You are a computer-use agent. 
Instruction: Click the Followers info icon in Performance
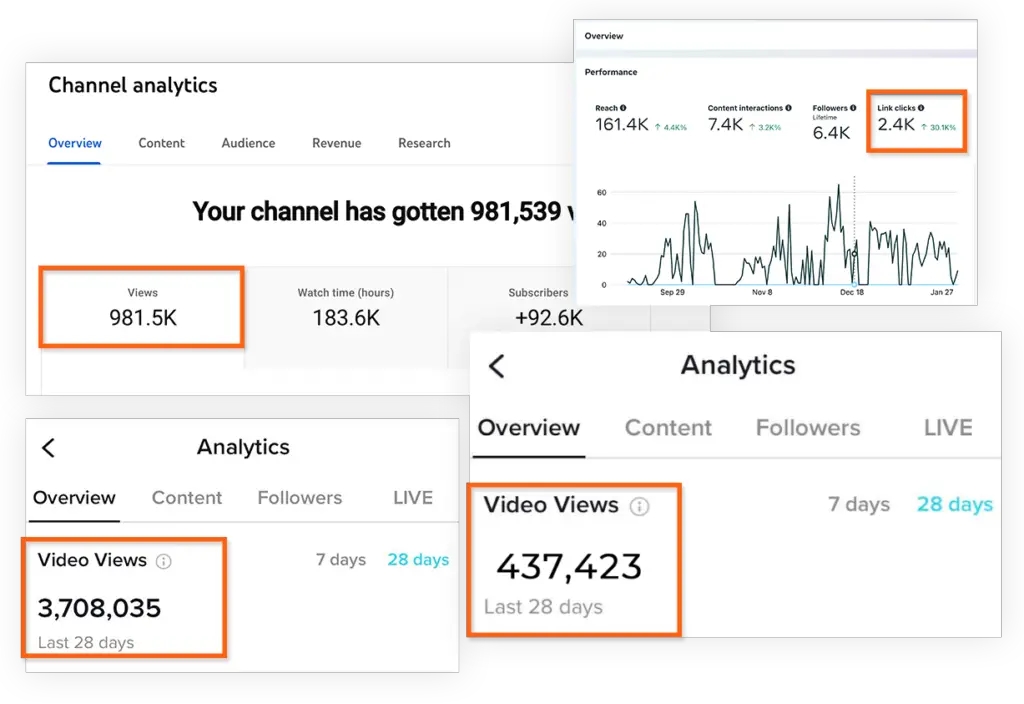(853, 108)
